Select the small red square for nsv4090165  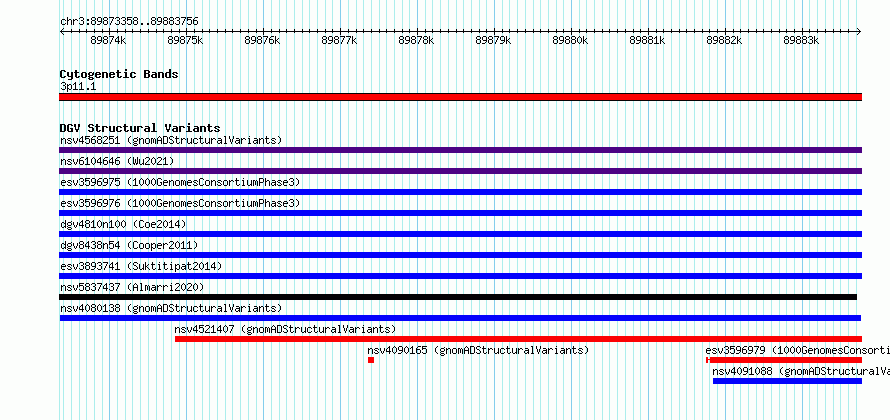(371, 360)
